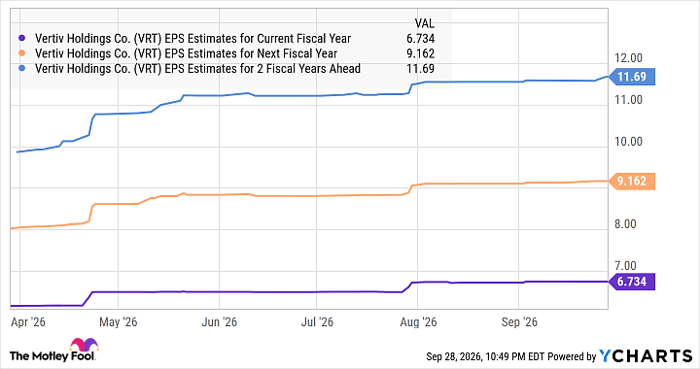Image resolution: width=700 pixels, height=369 pixels.
Task: Click the 10.00 y-axis label
Action: click(628, 141)
